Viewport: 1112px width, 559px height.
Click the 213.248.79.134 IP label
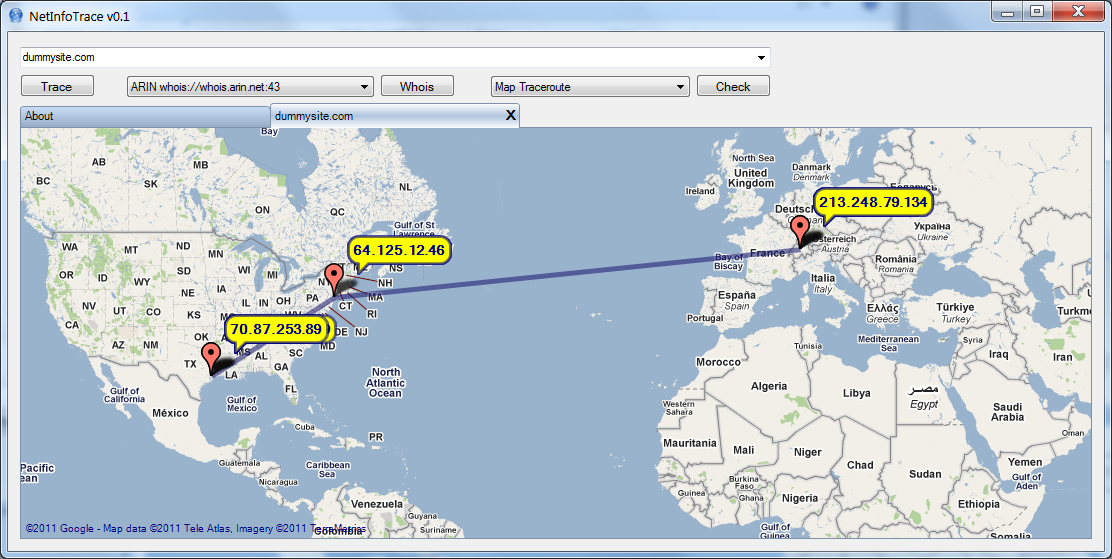click(873, 202)
